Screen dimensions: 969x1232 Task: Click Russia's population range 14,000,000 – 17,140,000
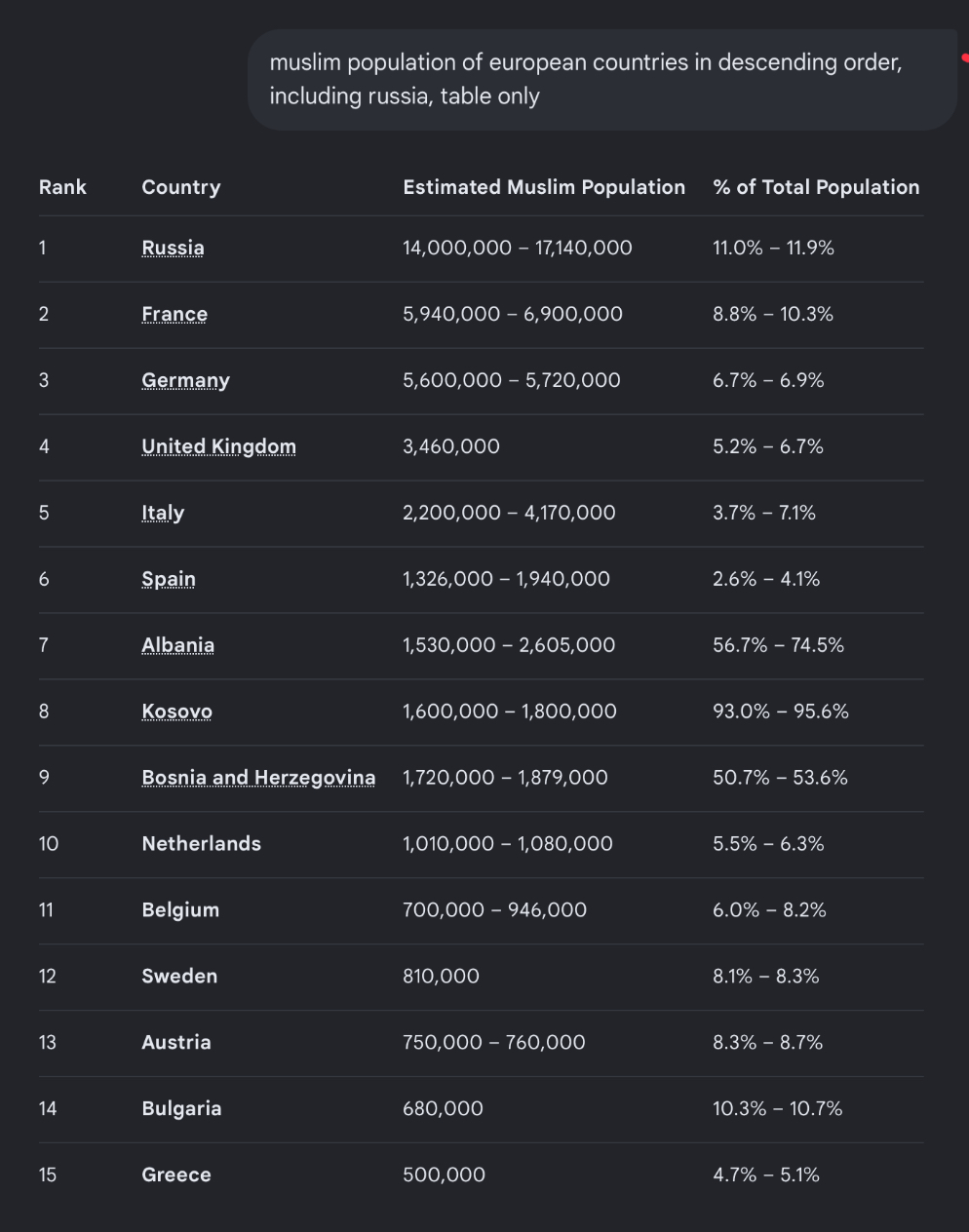pyautogui.click(x=518, y=248)
